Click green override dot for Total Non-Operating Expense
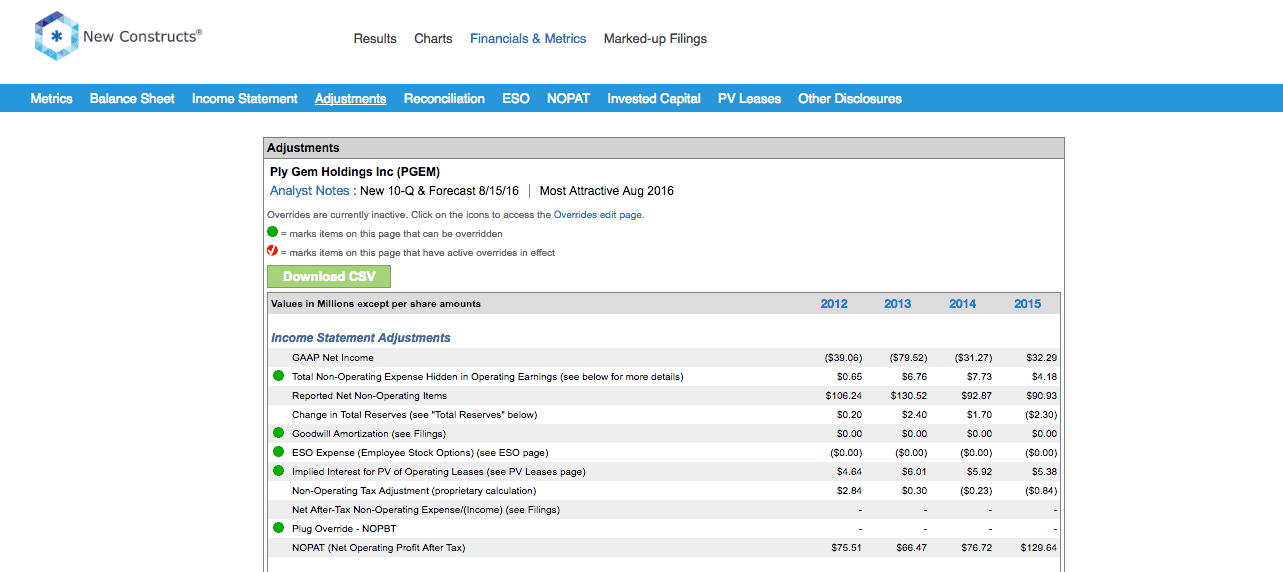This screenshot has width=1283, height=572. (x=279, y=376)
